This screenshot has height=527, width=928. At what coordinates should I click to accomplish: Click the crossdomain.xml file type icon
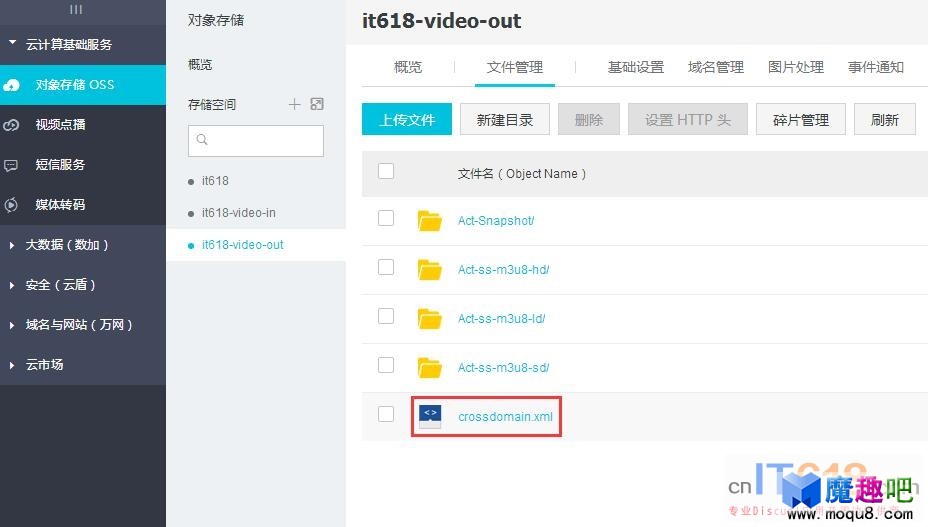pyautogui.click(x=430, y=416)
